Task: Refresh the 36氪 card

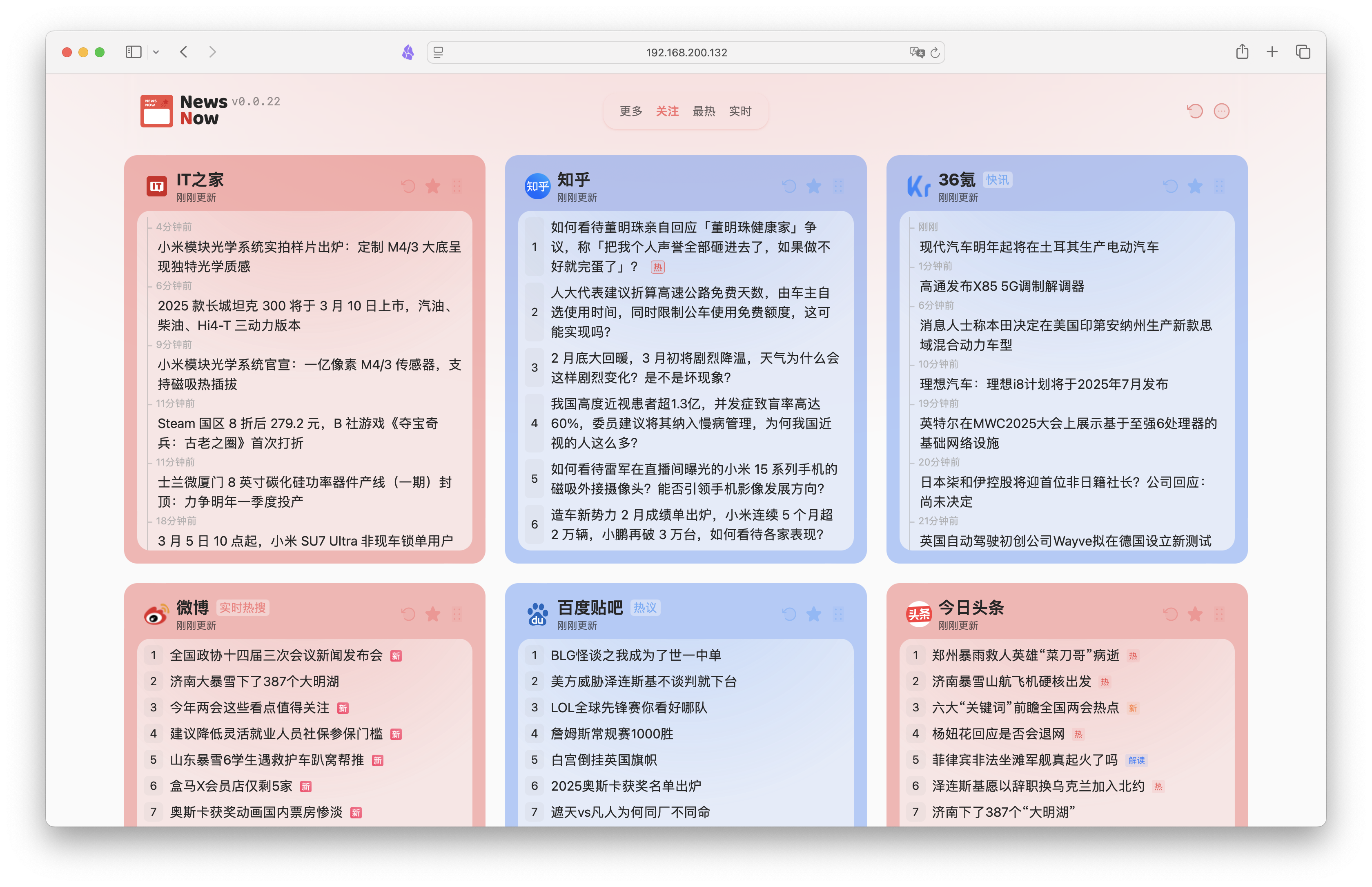Action: pos(1170,186)
